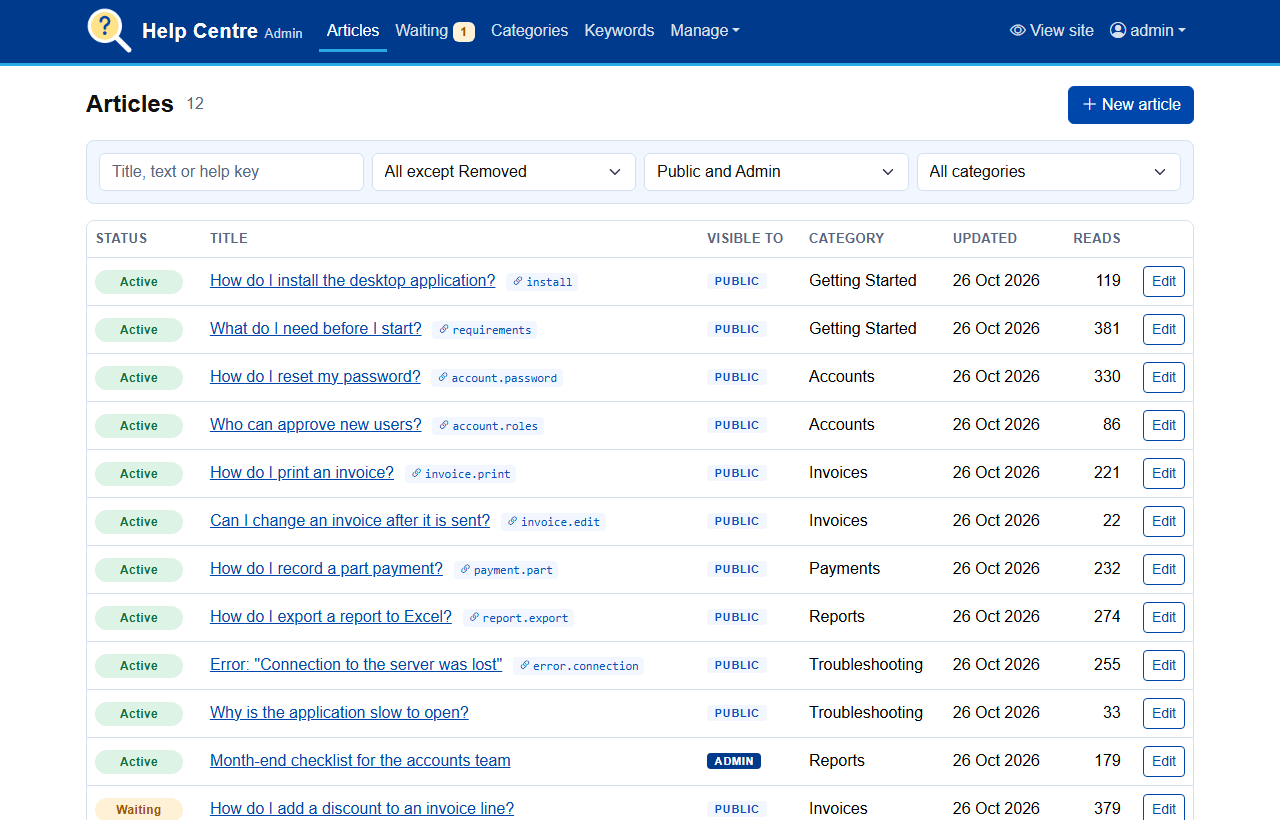Click the Payments category cell
Viewport: 1280px width, 820px height.
844,569
